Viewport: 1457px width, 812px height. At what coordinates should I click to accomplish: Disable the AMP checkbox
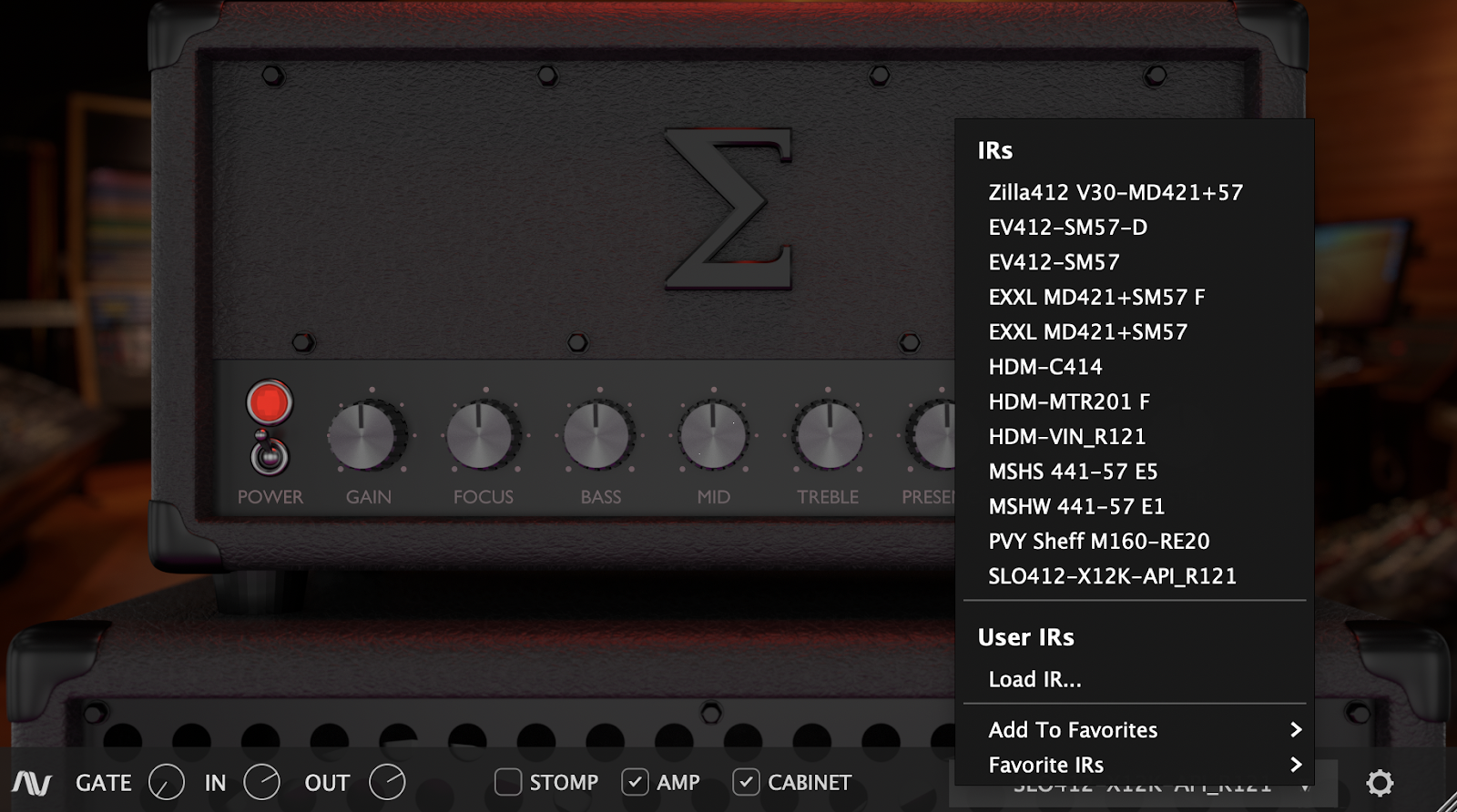[636, 782]
